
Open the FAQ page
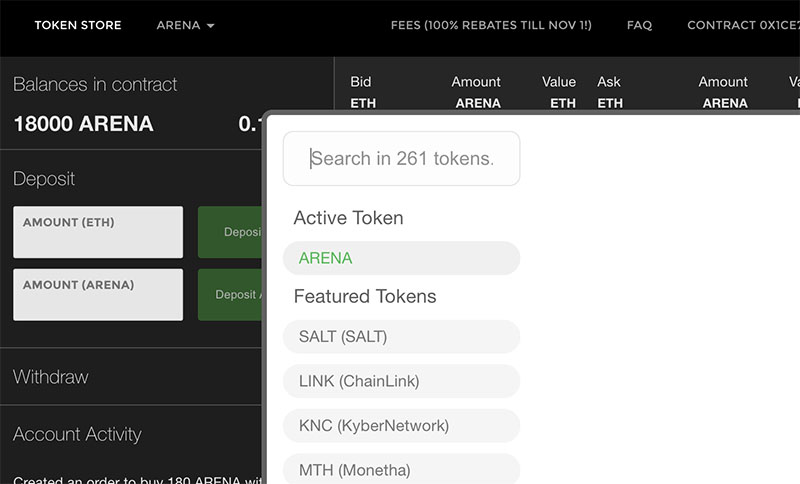tap(639, 25)
